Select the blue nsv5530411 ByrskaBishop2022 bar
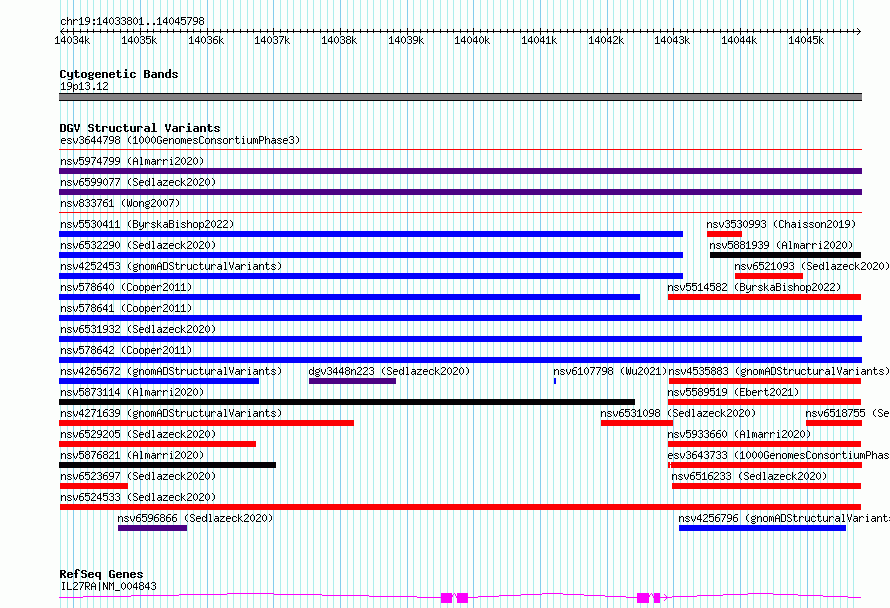Image resolution: width=890 pixels, height=608 pixels. tap(371, 234)
